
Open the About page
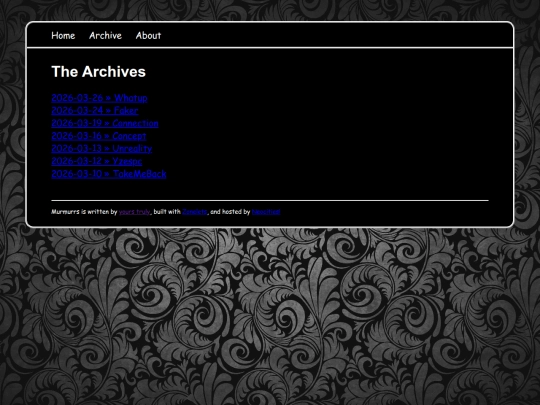148,35
